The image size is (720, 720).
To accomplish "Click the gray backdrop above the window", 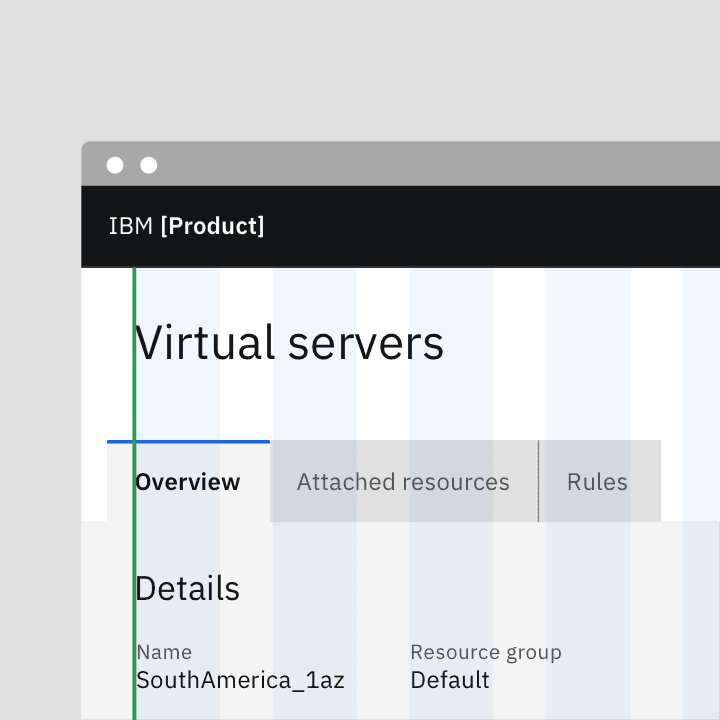I will (360, 70).
